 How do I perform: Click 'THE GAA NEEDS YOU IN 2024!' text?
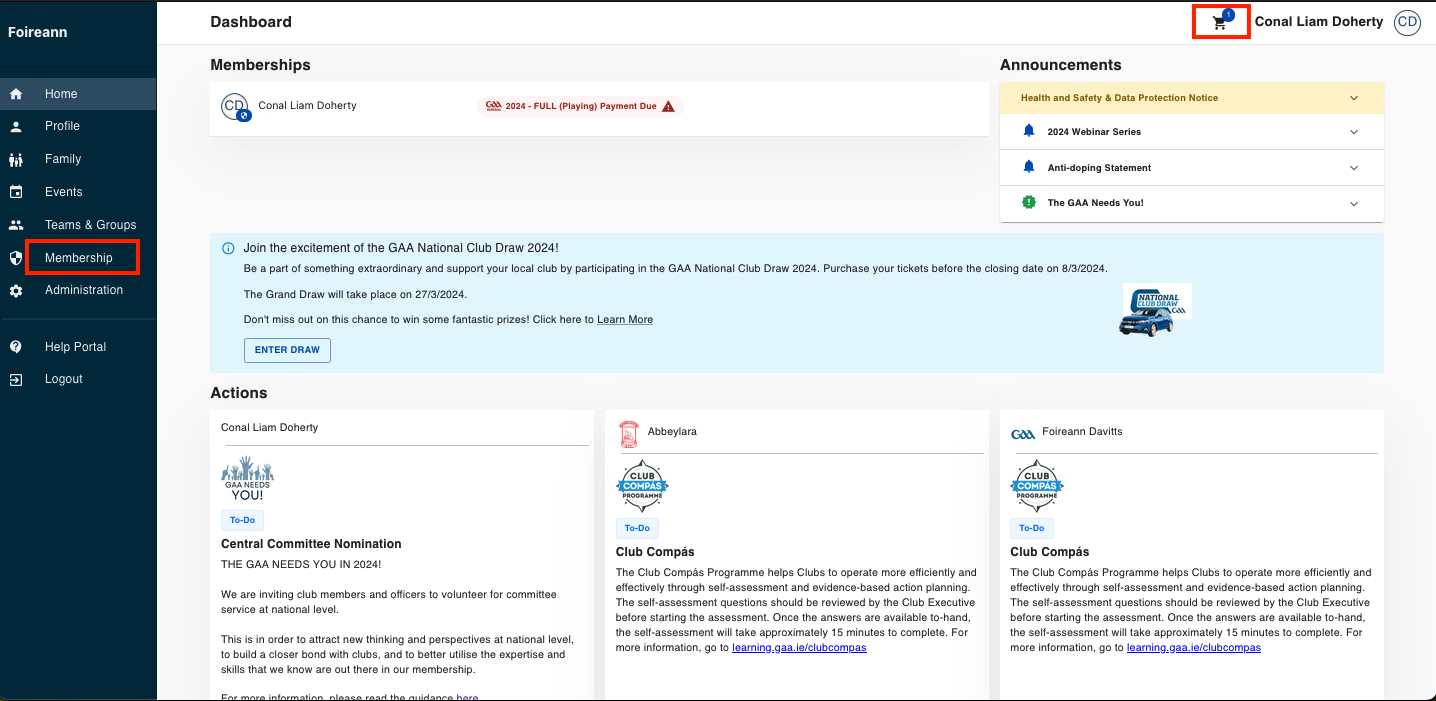click(301, 564)
